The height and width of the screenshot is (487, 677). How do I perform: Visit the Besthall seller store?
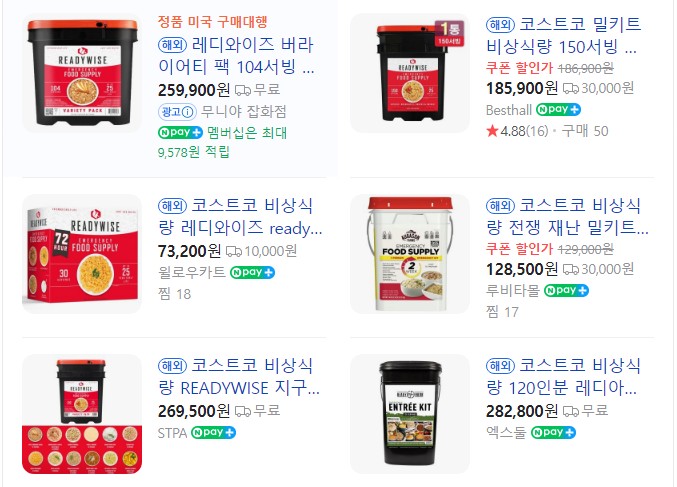[x=509, y=110]
